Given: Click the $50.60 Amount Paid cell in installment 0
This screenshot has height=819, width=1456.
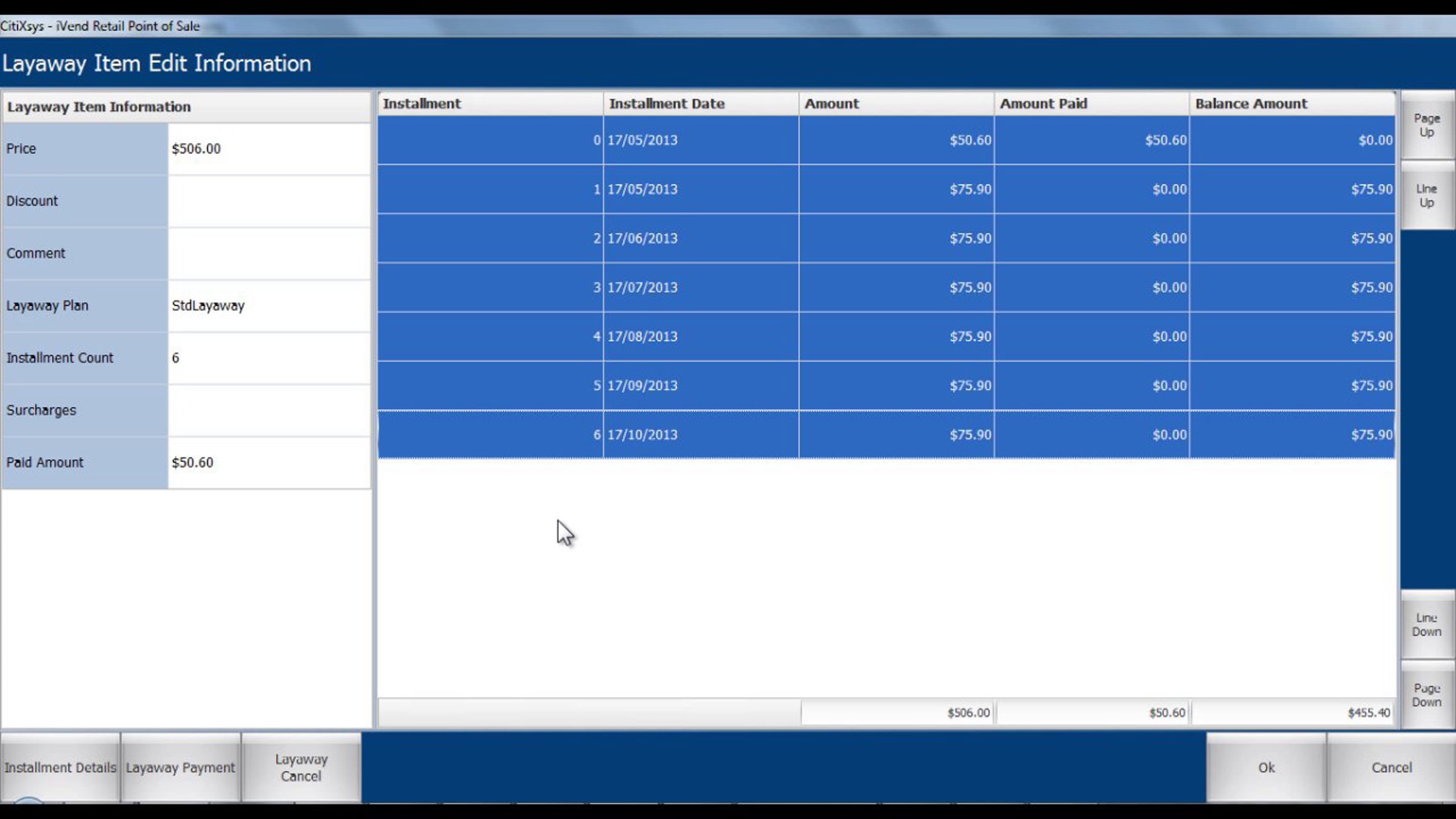Looking at the screenshot, I should 1092,140.
